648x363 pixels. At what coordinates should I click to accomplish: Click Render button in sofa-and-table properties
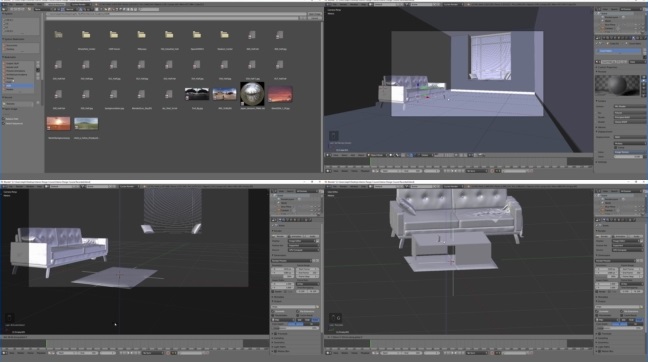tap(604, 236)
